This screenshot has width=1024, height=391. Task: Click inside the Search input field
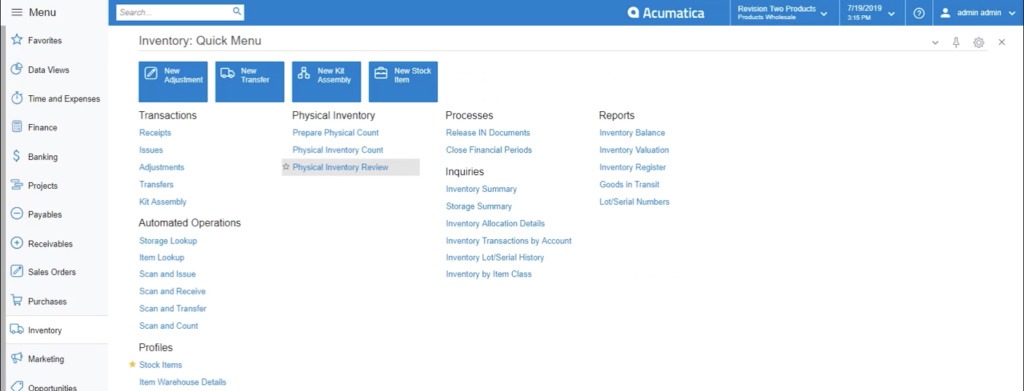(174, 12)
